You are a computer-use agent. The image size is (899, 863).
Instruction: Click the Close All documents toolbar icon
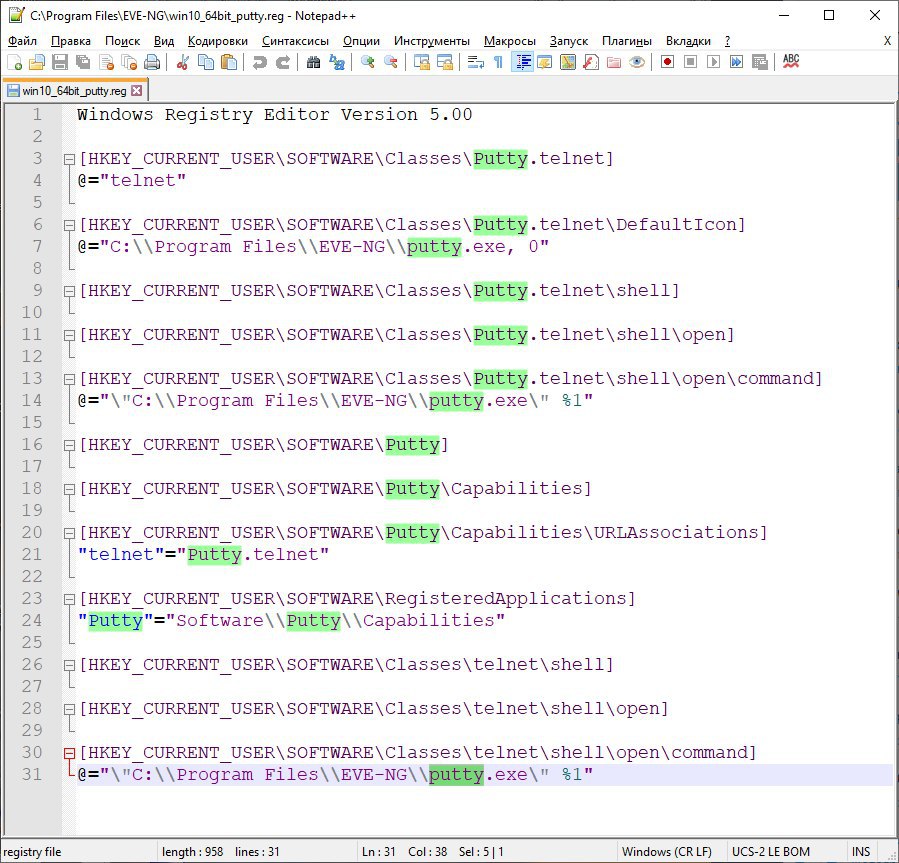pyautogui.click(x=130, y=62)
